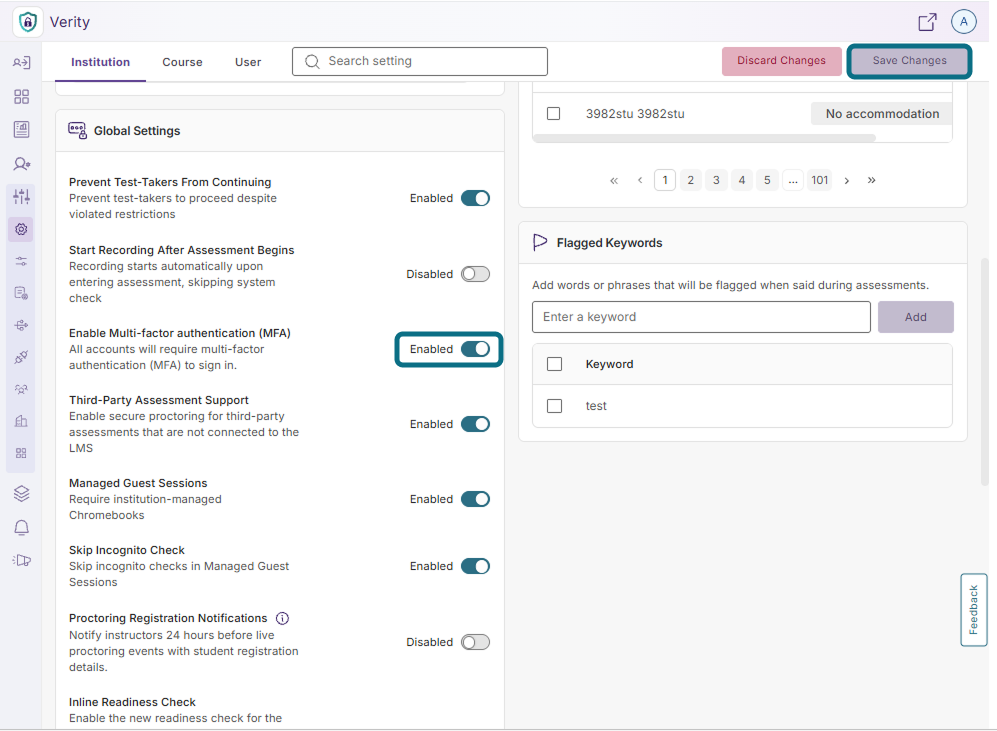Open the user with gear sidebar icon

point(21,164)
